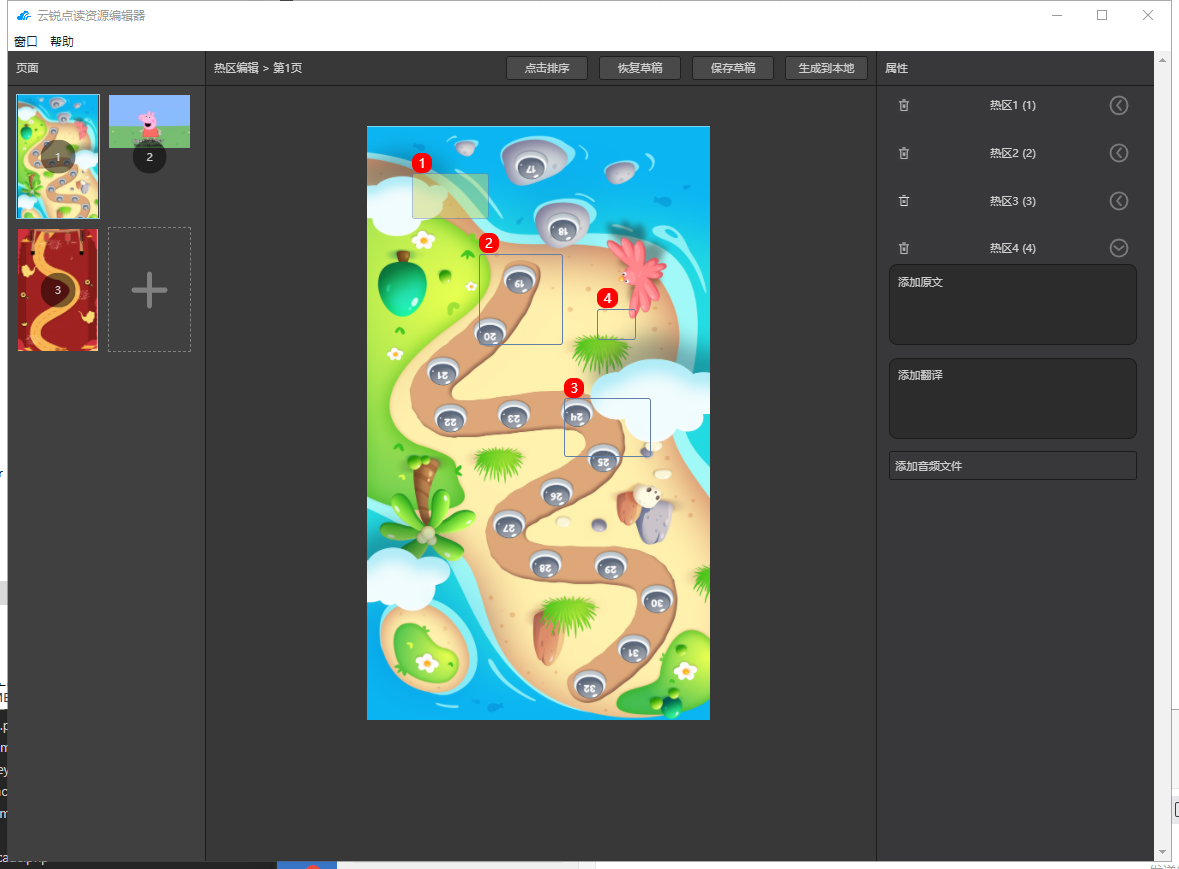1179x869 pixels.
Task: Select red hotspot marker 2 on canvas
Action: [x=489, y=243]
